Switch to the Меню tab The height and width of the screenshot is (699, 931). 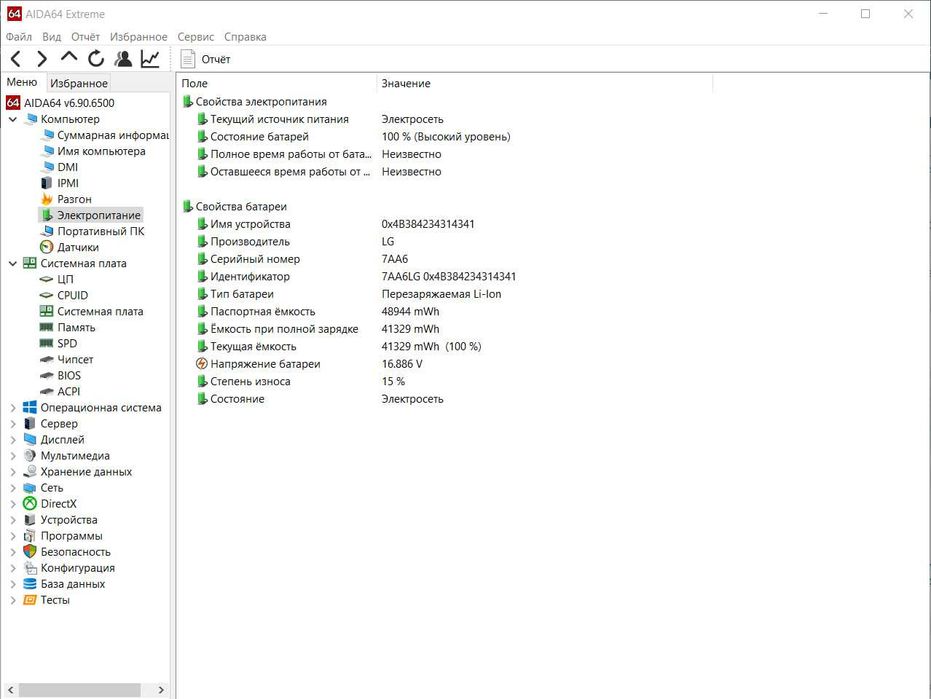[x=22, y=82]
